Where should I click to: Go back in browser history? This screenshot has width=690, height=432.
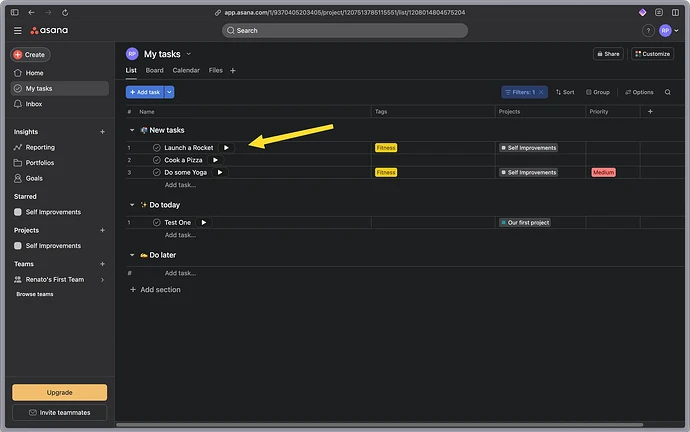click(x=31, y=12)
